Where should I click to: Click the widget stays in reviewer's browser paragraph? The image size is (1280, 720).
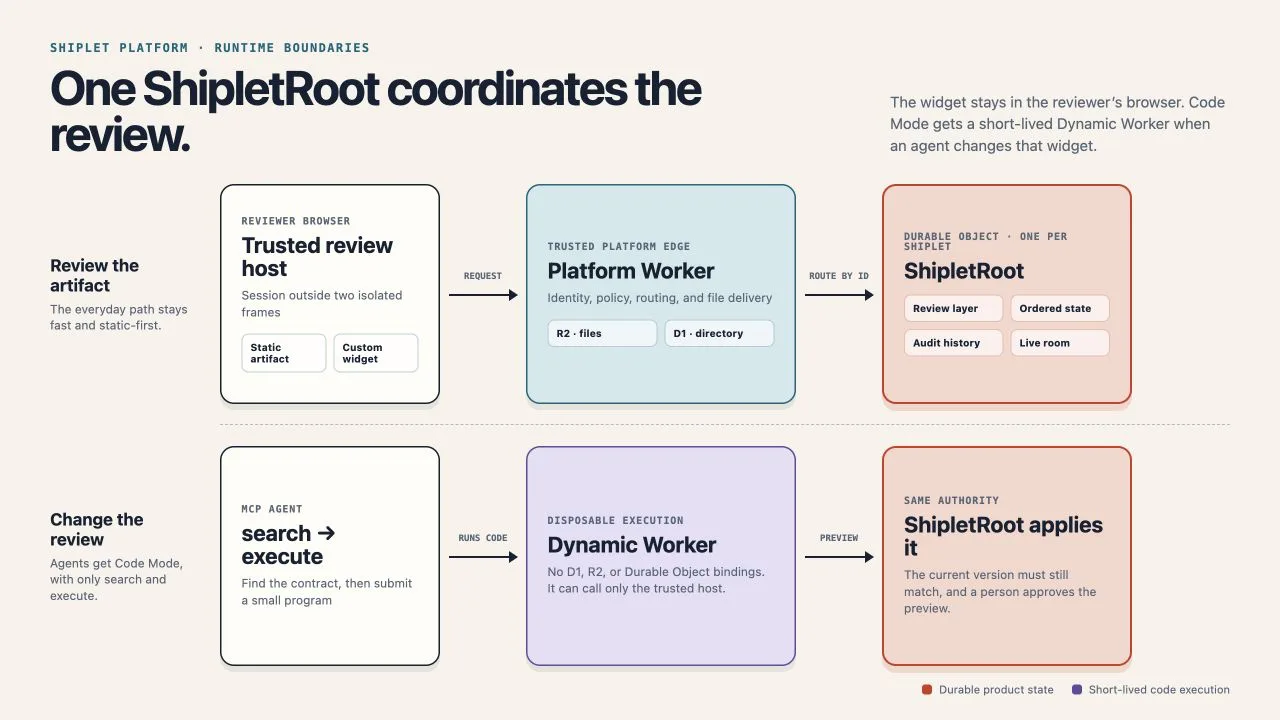[x=1057, y=124]
